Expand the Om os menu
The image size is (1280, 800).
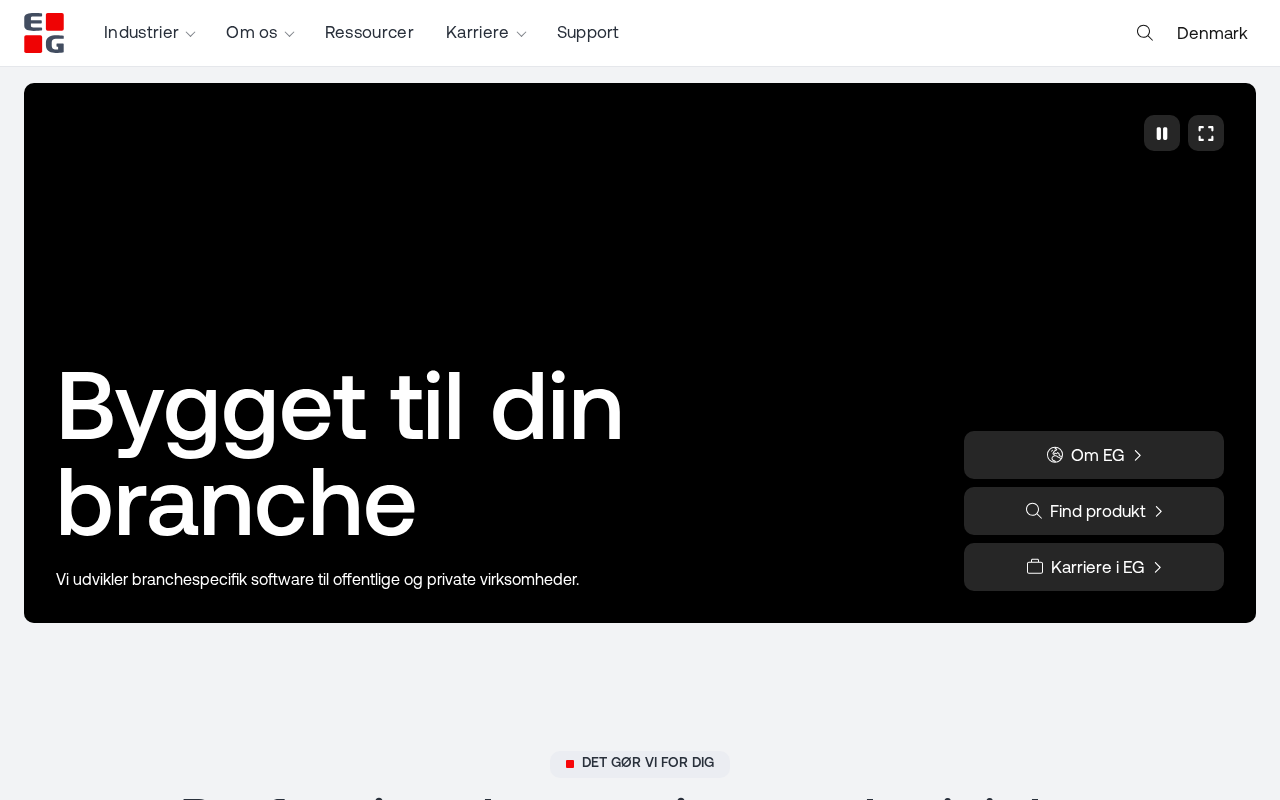coord(260,33)
